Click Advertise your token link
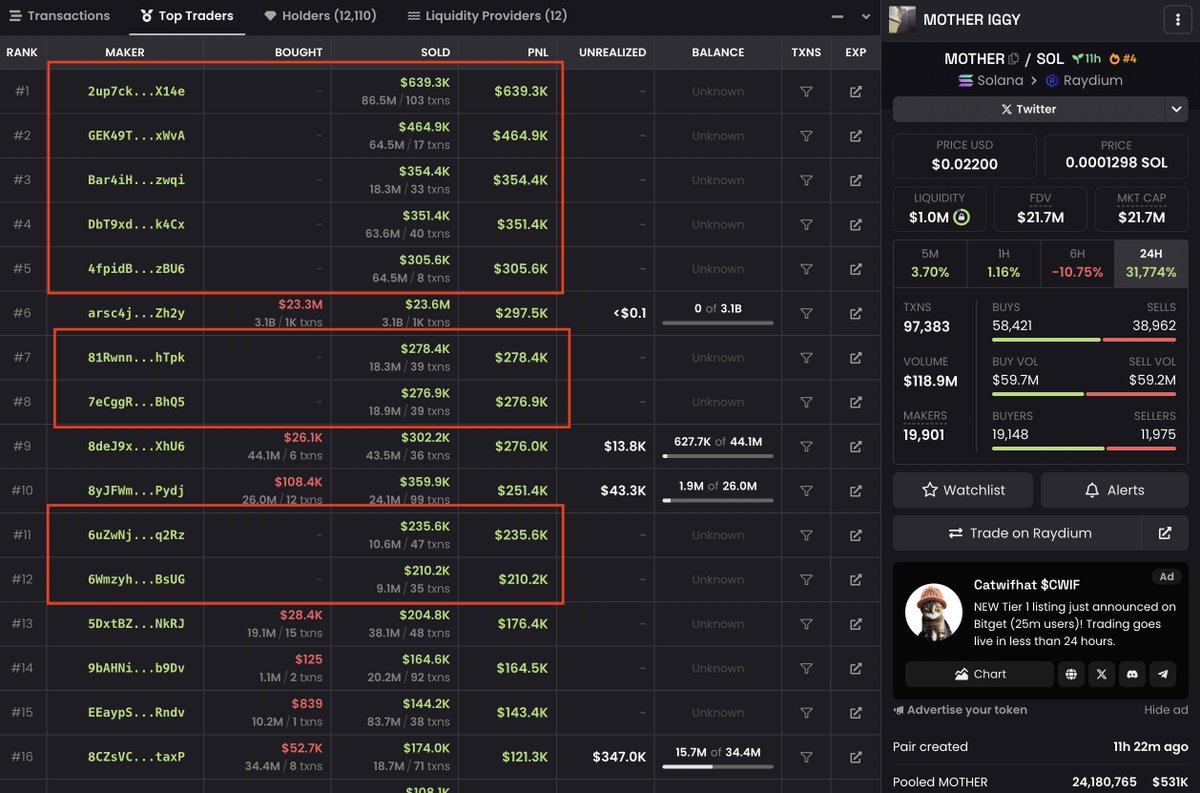 coord(960,710)
